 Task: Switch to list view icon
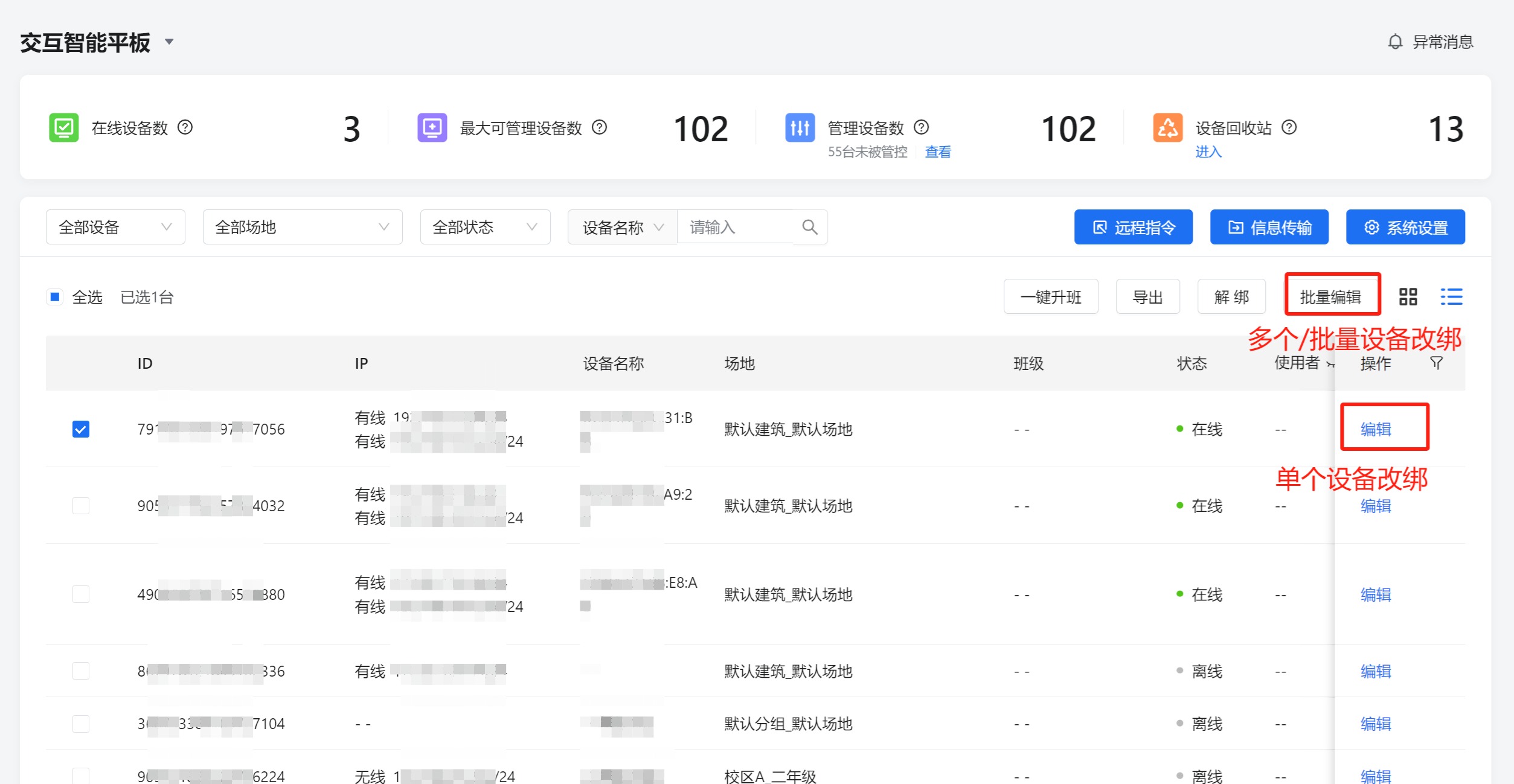tap(1451, 296)
